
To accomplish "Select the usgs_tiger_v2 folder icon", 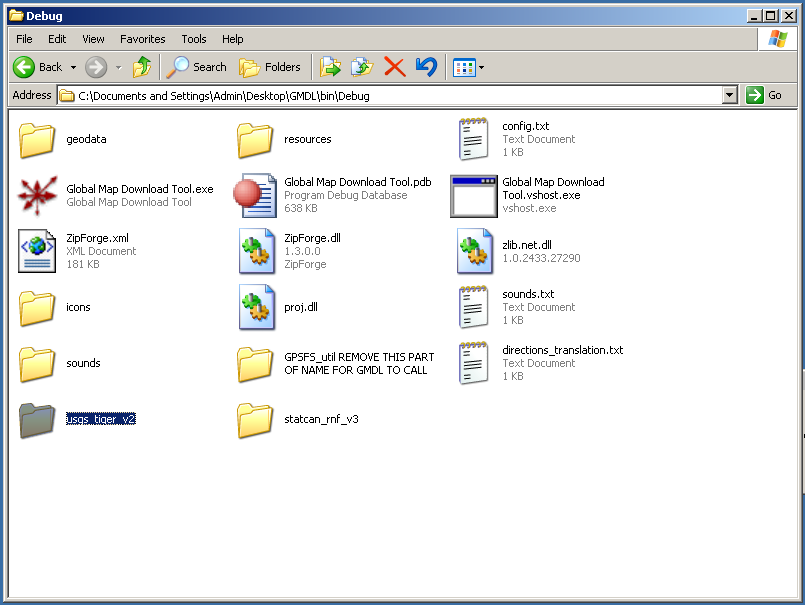I will pos(37,420).
